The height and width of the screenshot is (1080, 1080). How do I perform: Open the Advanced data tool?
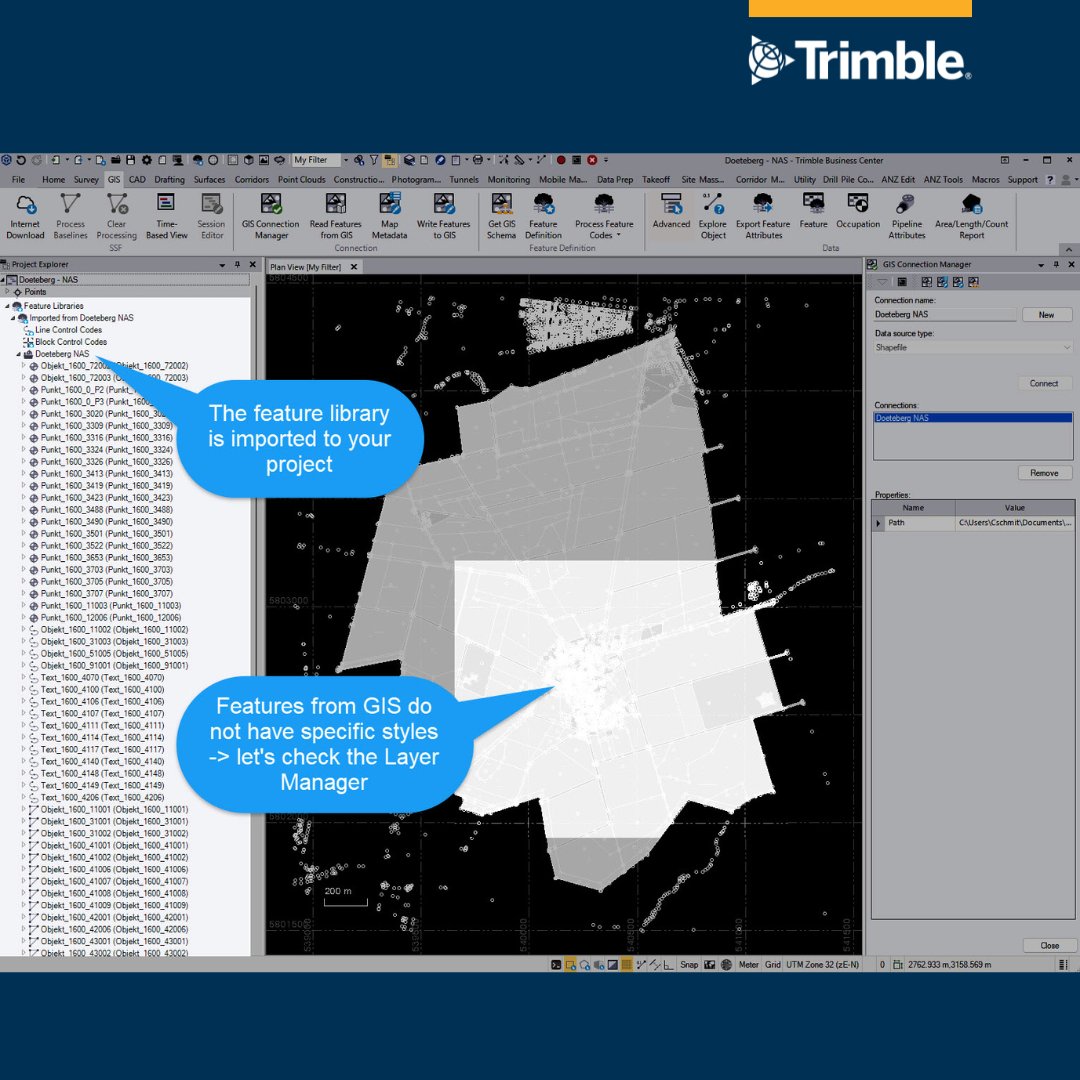[x=672, y=210]
